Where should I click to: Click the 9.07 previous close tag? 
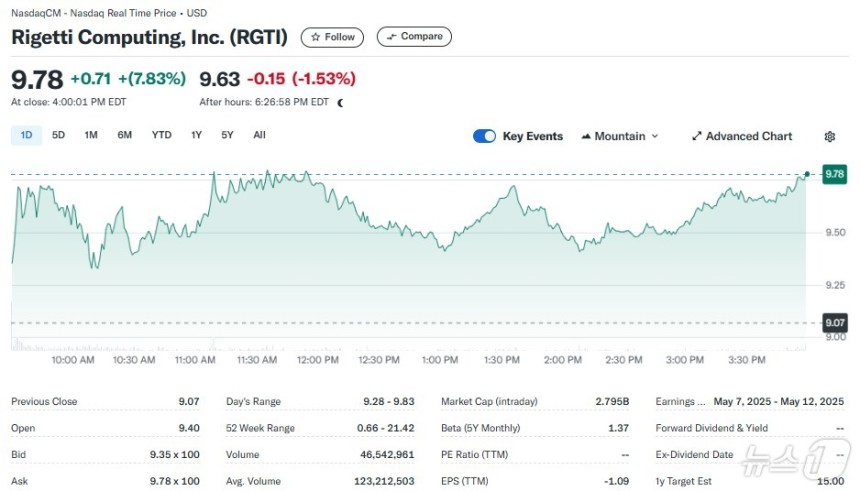(x=834, y=323)
